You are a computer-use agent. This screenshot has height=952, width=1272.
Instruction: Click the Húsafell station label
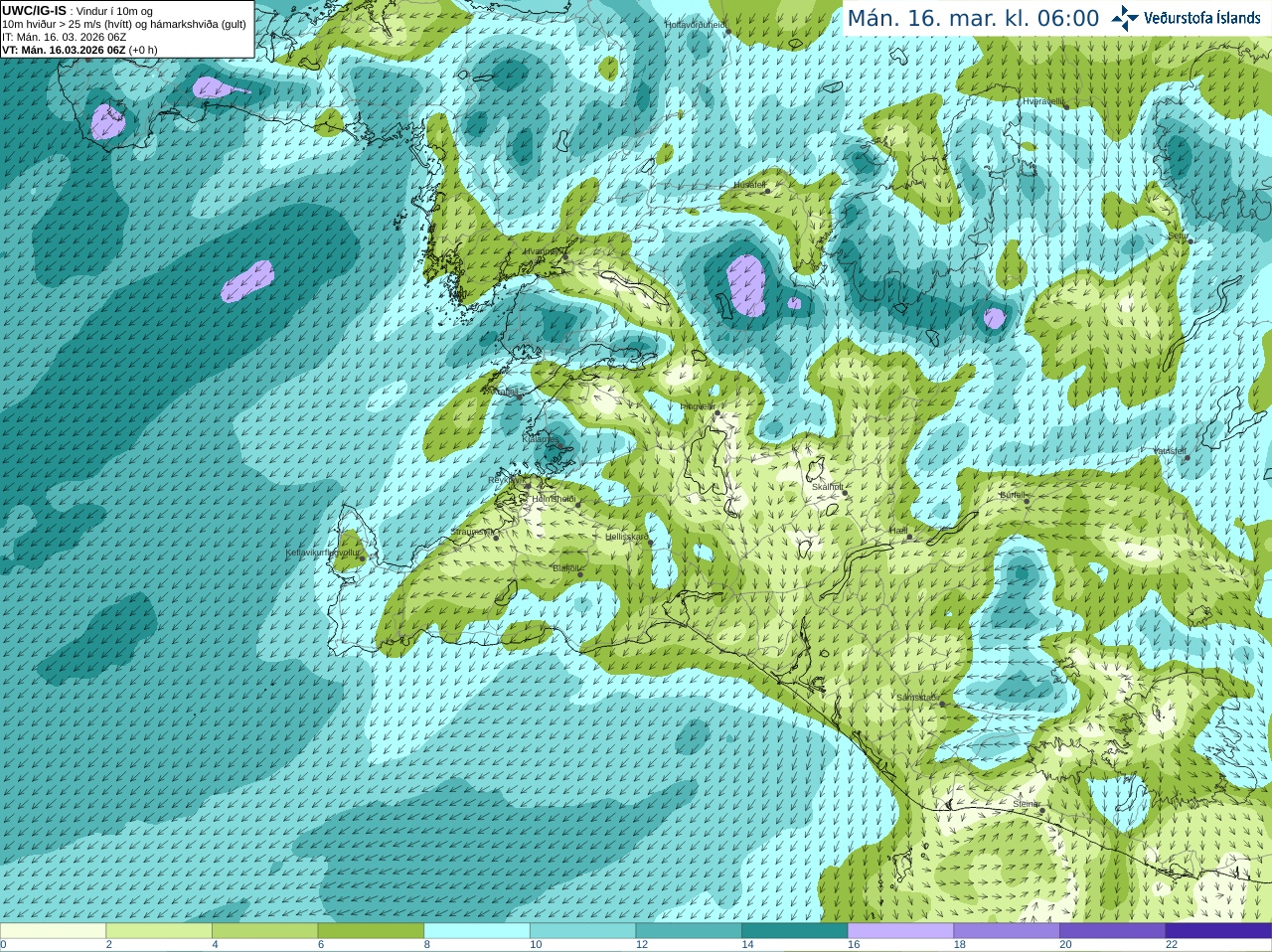[748, 185]
